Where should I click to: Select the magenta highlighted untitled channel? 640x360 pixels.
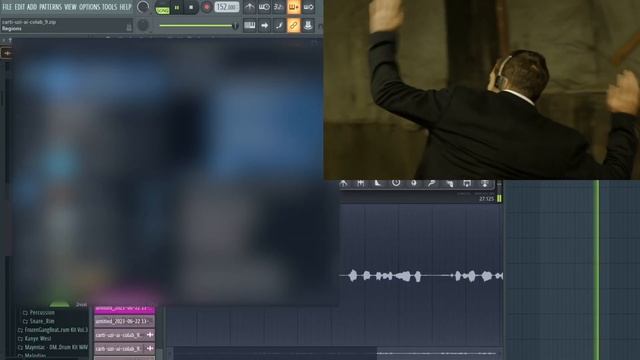124,309
